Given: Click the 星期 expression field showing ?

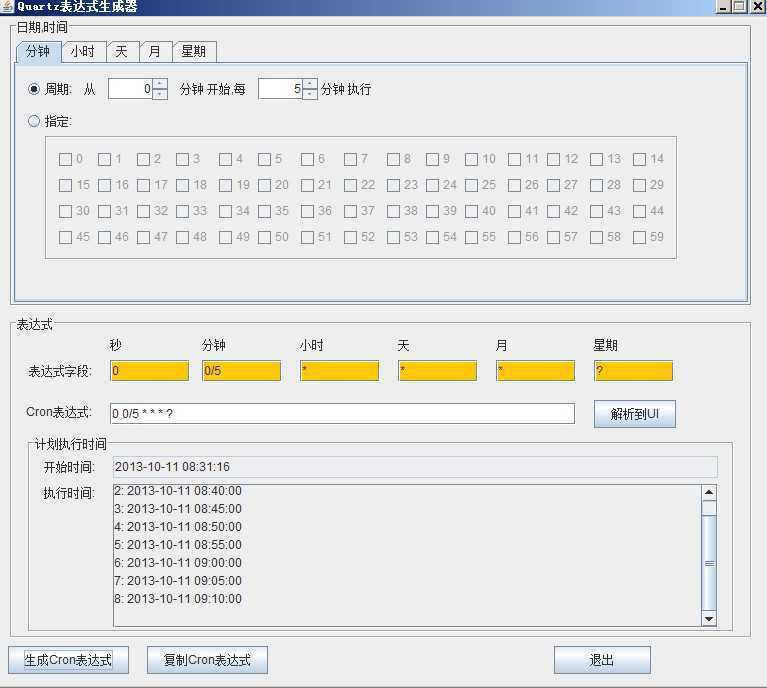Looking at the screenshot, I should click(633, 370).
